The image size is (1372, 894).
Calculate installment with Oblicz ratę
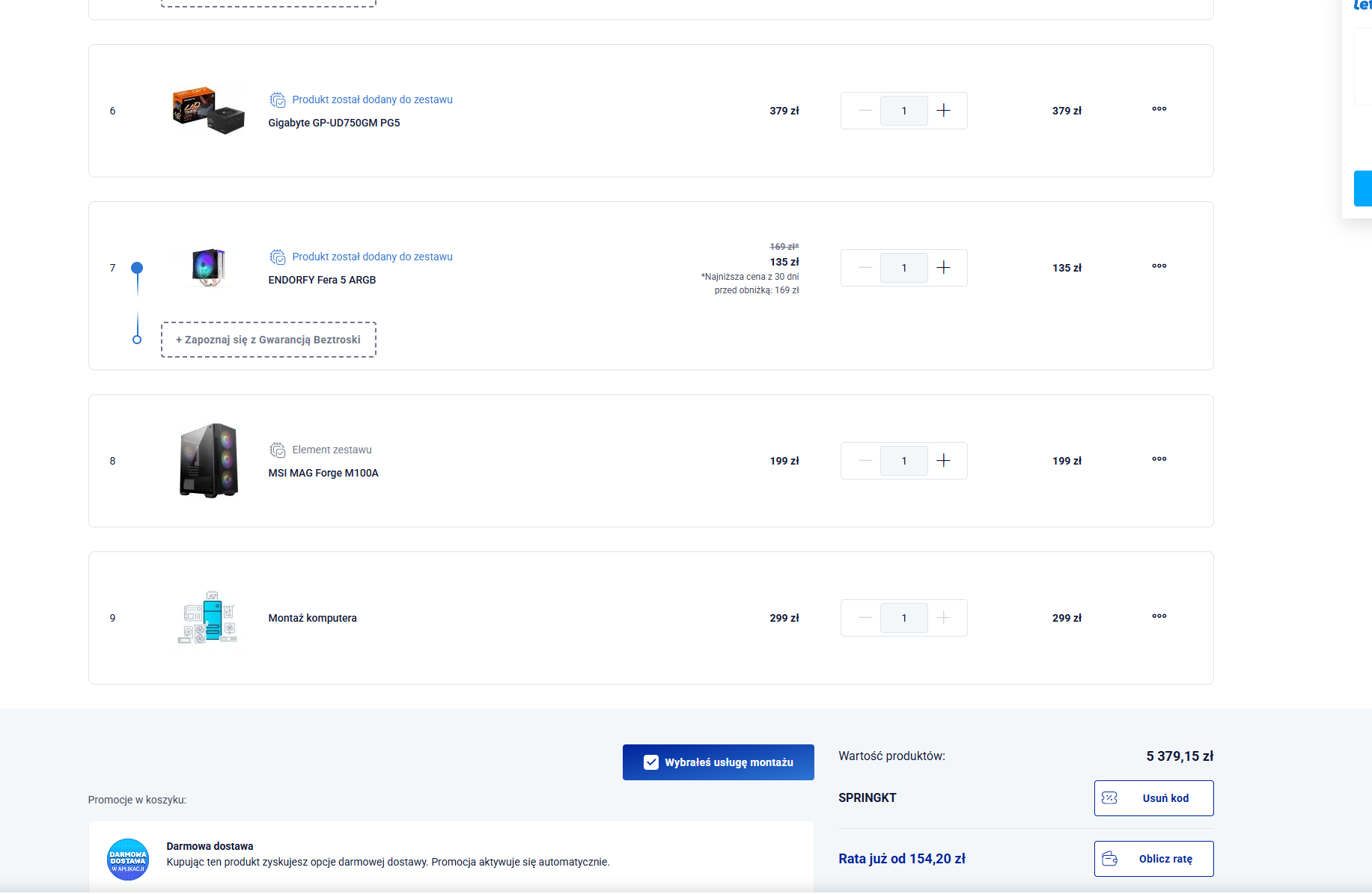[x=1153, y=859]
